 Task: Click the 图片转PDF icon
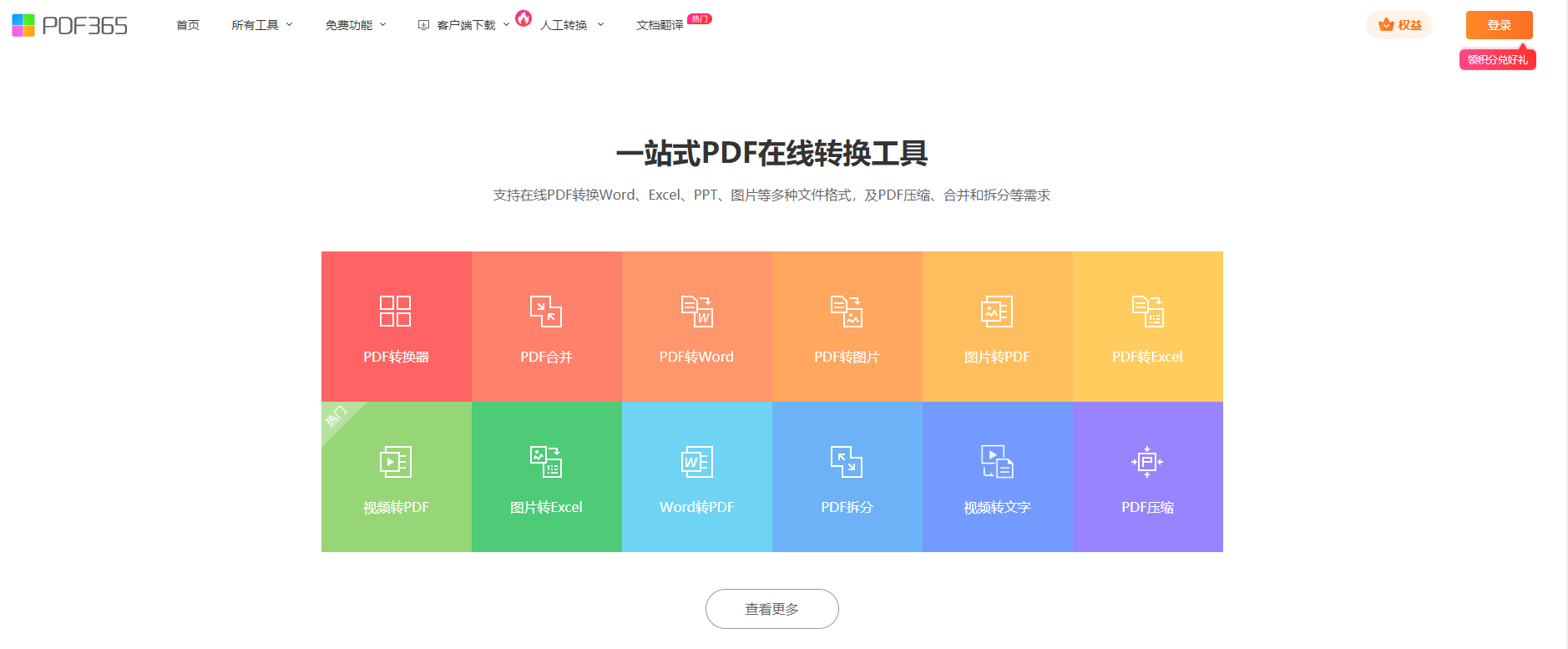point(997,311)
